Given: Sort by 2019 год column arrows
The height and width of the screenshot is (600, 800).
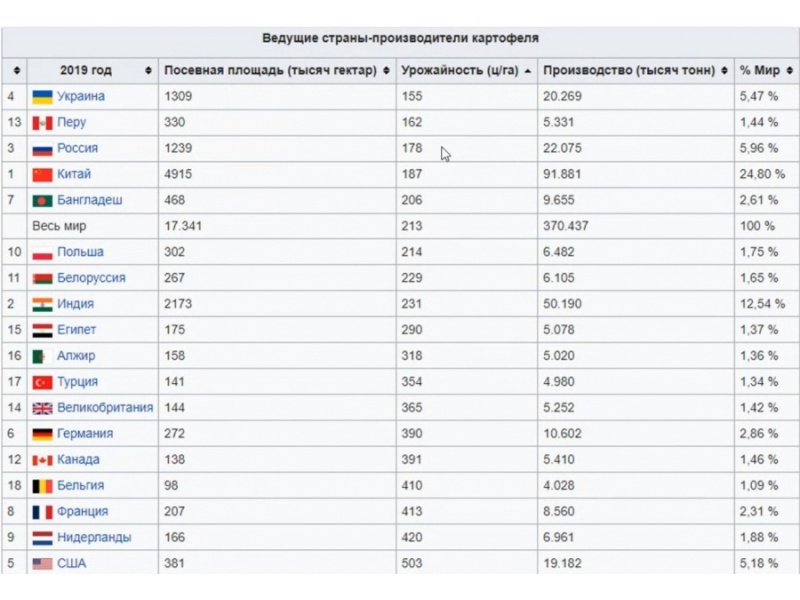Looking at the screenshot, I should point(149,71).
